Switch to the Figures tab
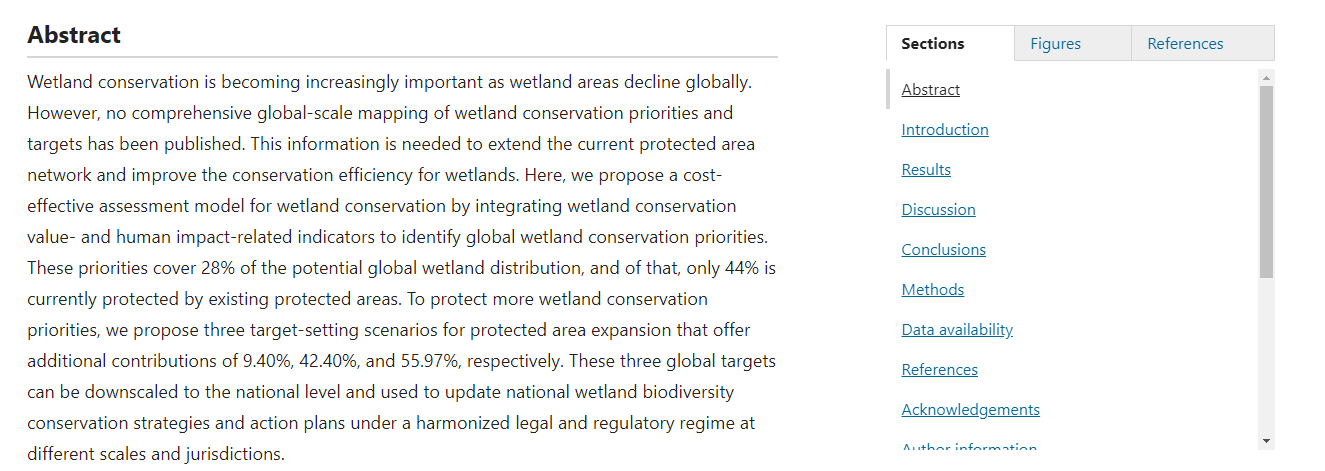This screenshot has width=1325, height=471. click(1055, 44)
